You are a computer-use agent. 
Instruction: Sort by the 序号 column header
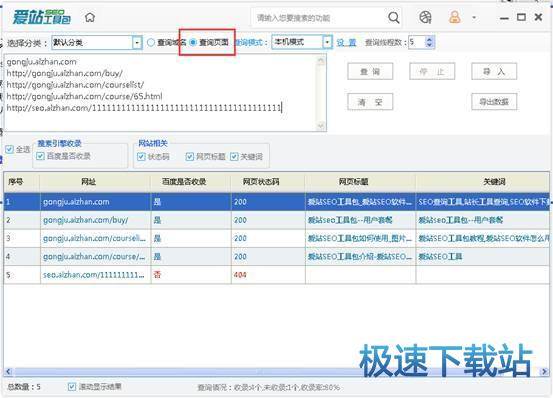point(22,182)
